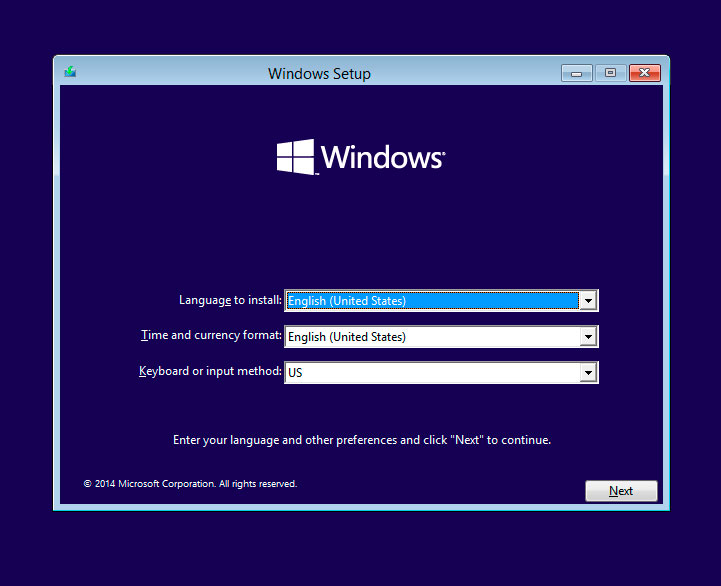Click the large Windows wordmark text
This screenshot has height=586, width=721.
[382, 158]
